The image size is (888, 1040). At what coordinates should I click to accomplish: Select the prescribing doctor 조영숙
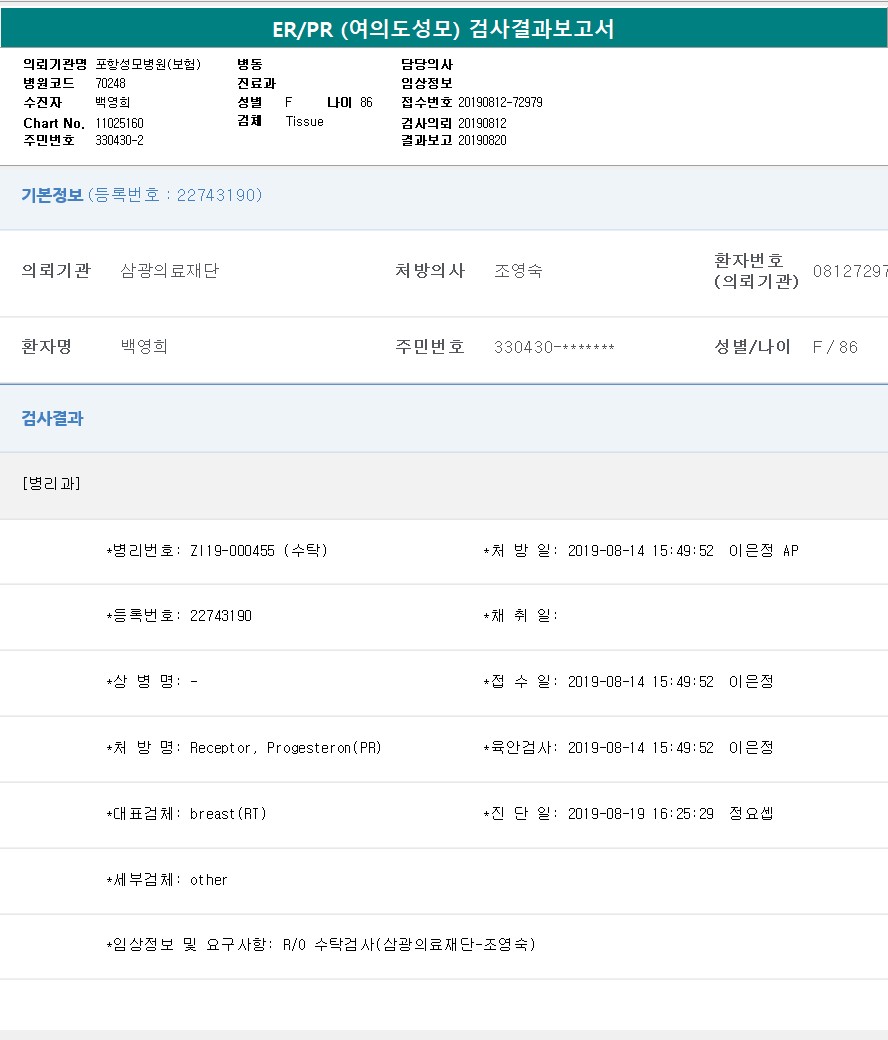pyautogui.click(x=519, y=271)
